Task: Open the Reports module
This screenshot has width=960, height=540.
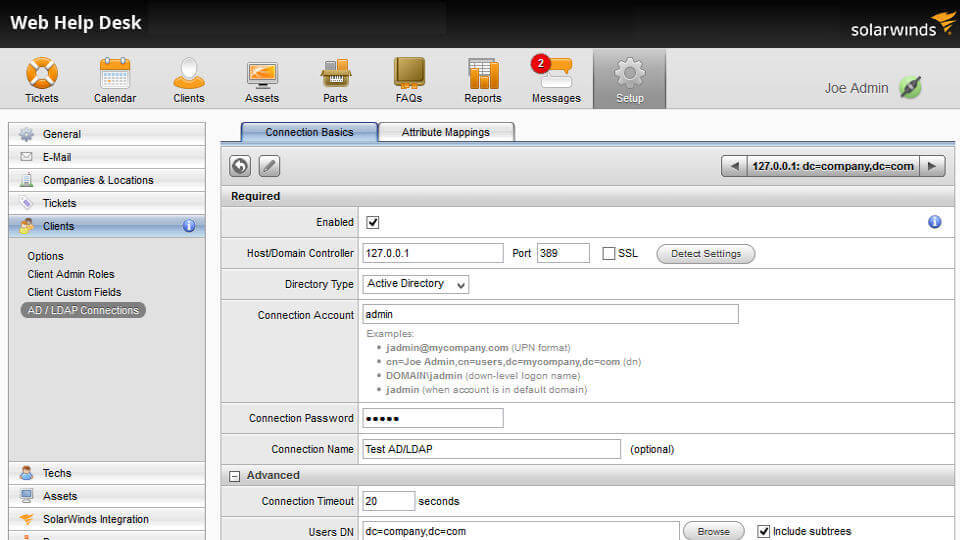Action: (482, 80)
